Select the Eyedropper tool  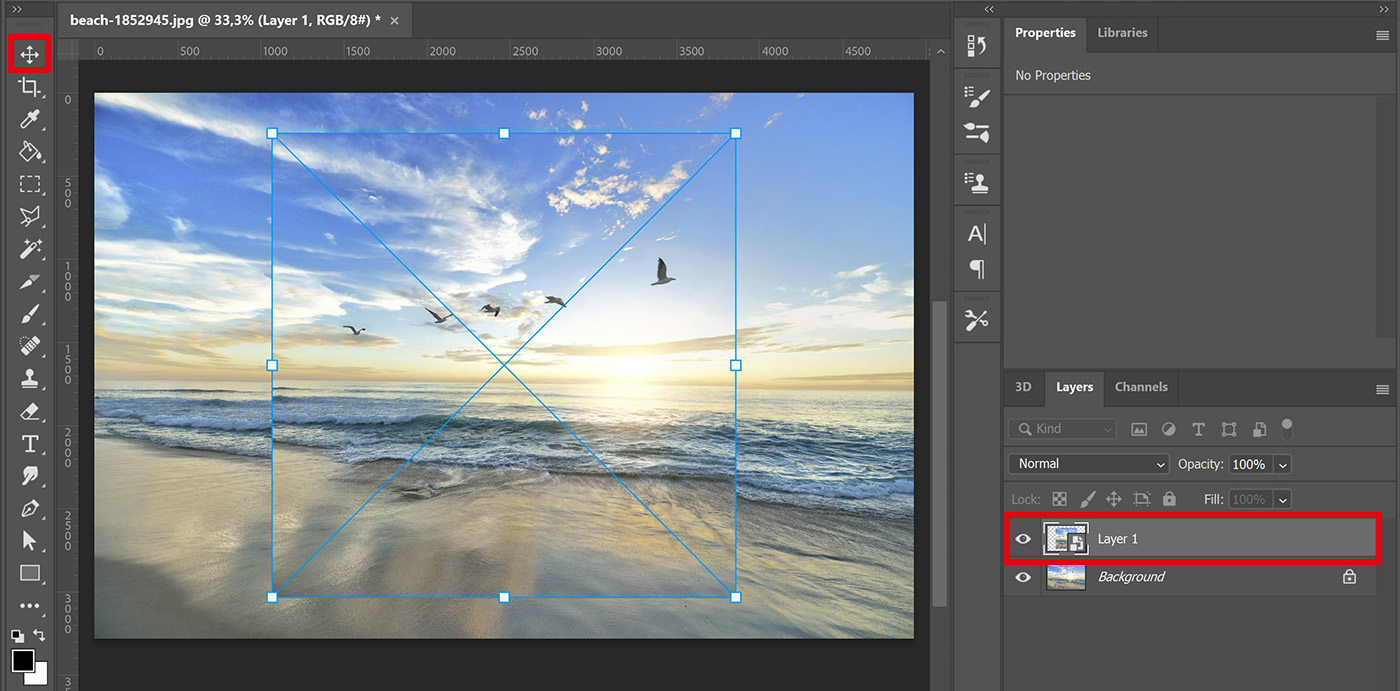30,119
